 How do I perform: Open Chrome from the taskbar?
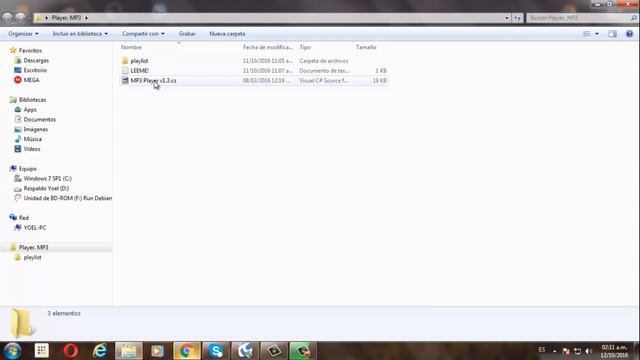[187, 351]
